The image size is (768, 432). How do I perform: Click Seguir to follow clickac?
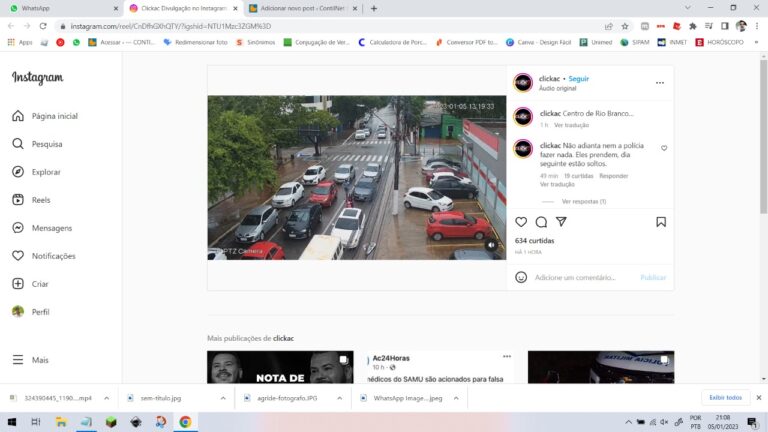coord(578,78)
